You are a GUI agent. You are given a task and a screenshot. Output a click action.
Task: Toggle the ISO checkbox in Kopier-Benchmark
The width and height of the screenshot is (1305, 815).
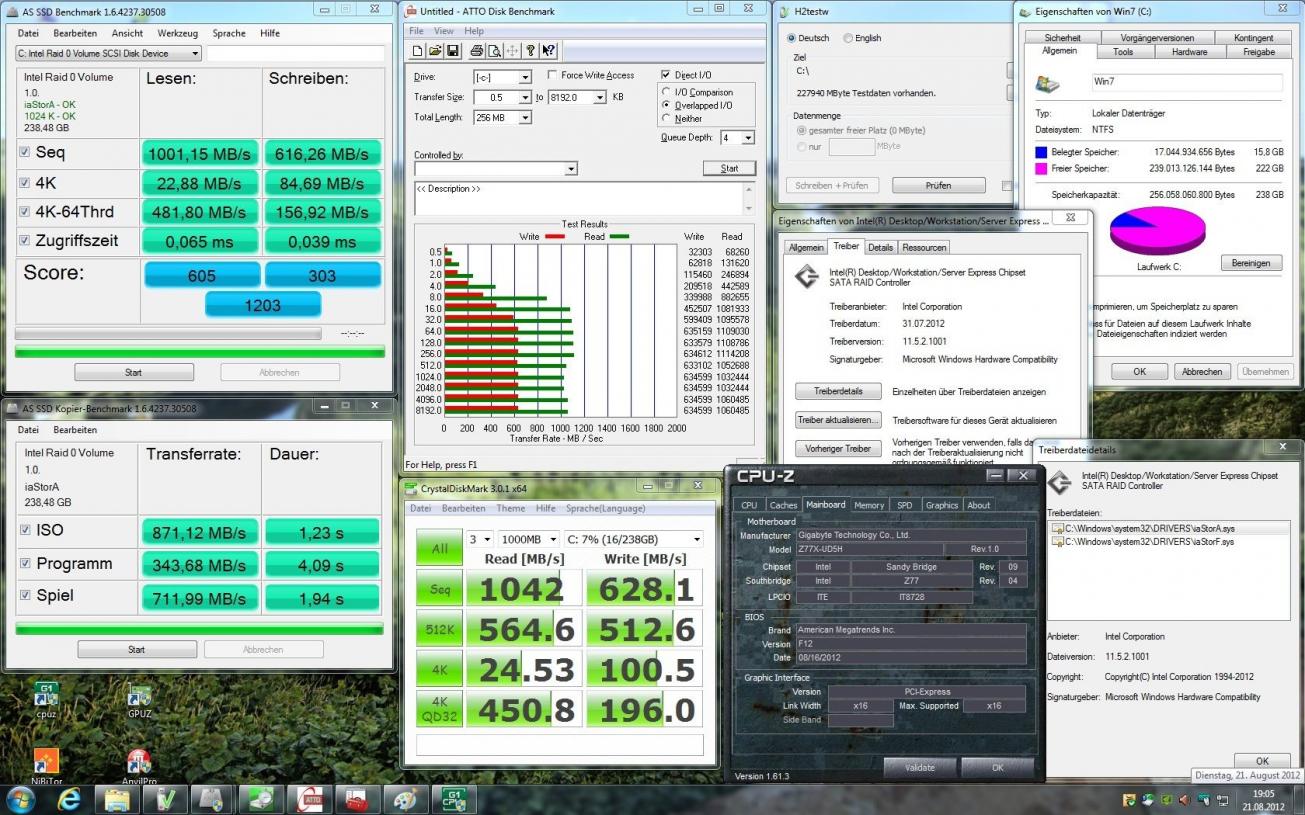click(25, 530)
